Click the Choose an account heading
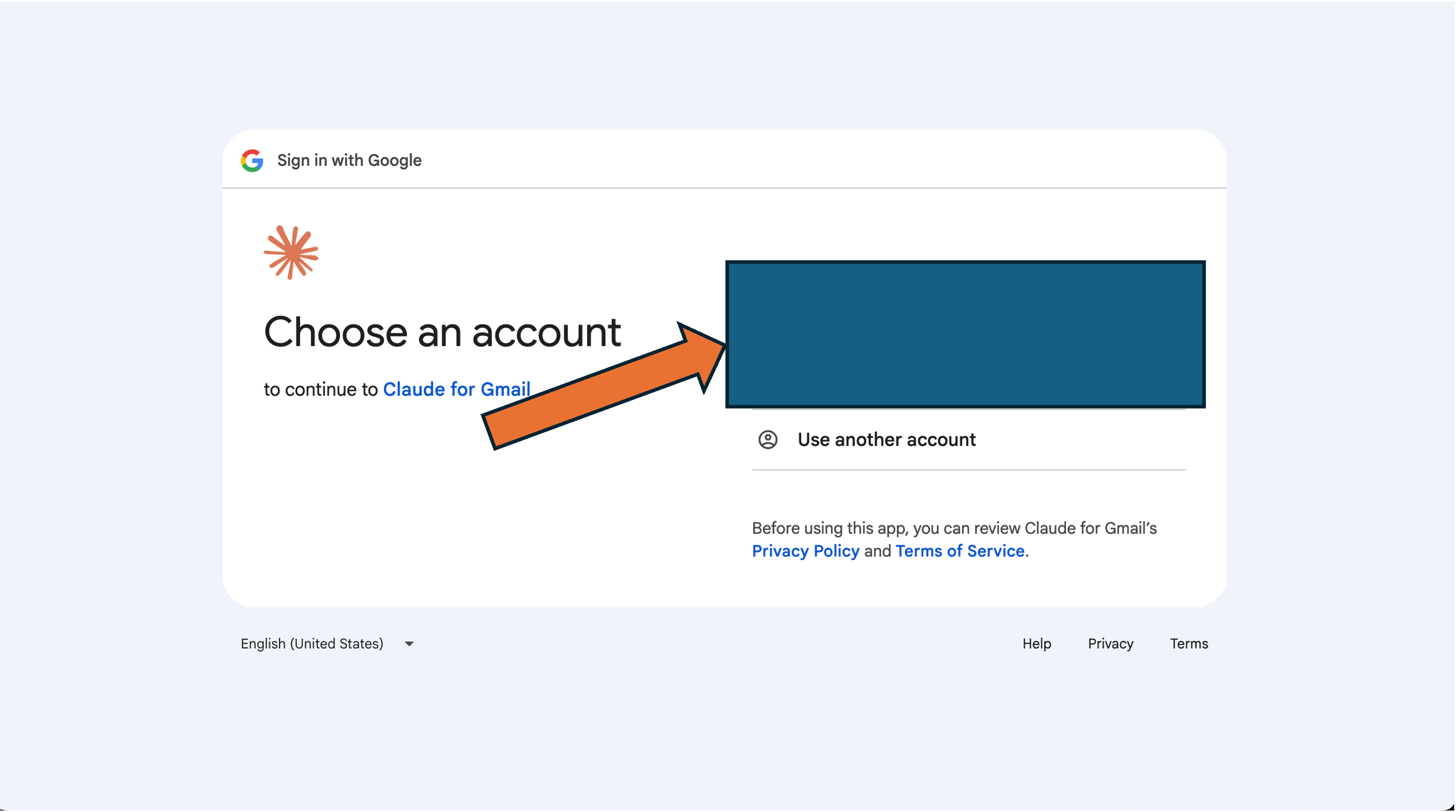The image size is (1456, 812). [443, 332]
